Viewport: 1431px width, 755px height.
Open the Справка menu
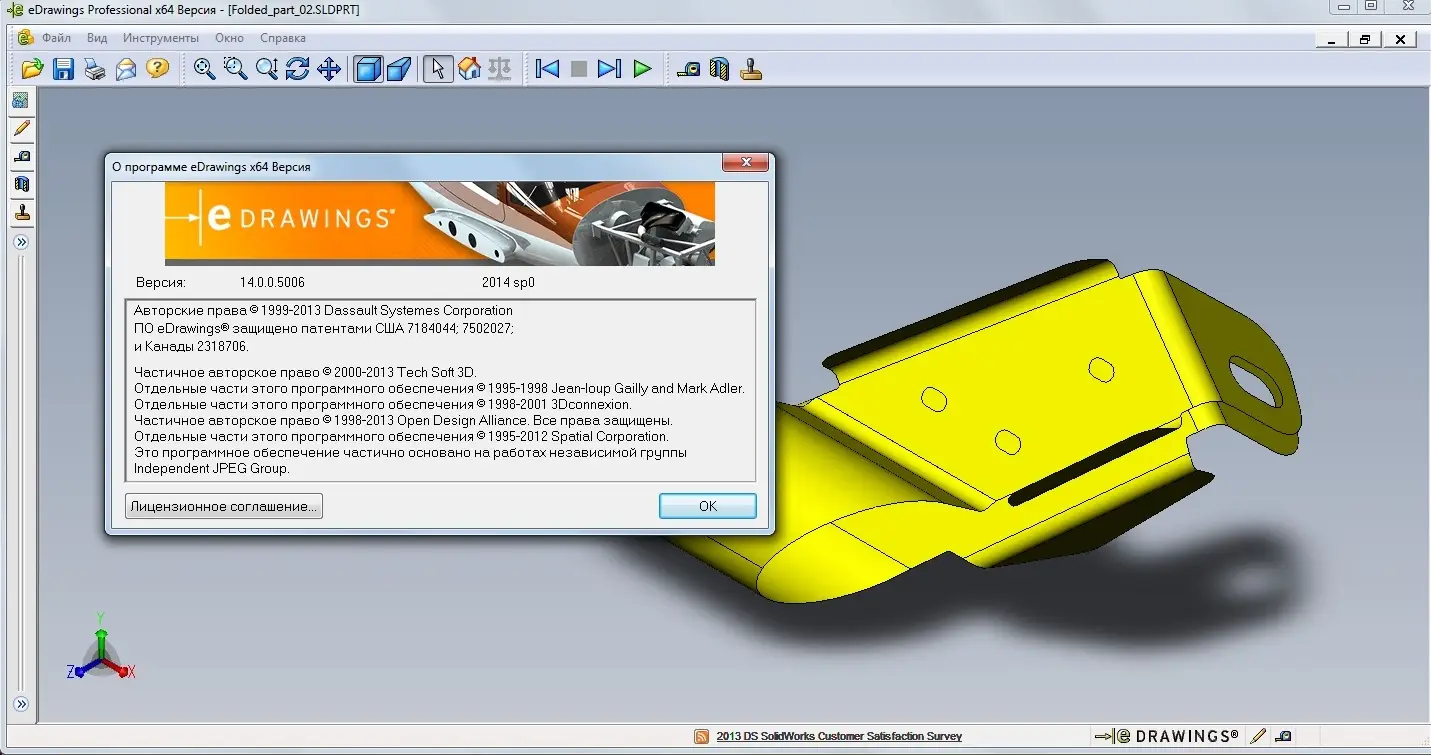point(282,38)
